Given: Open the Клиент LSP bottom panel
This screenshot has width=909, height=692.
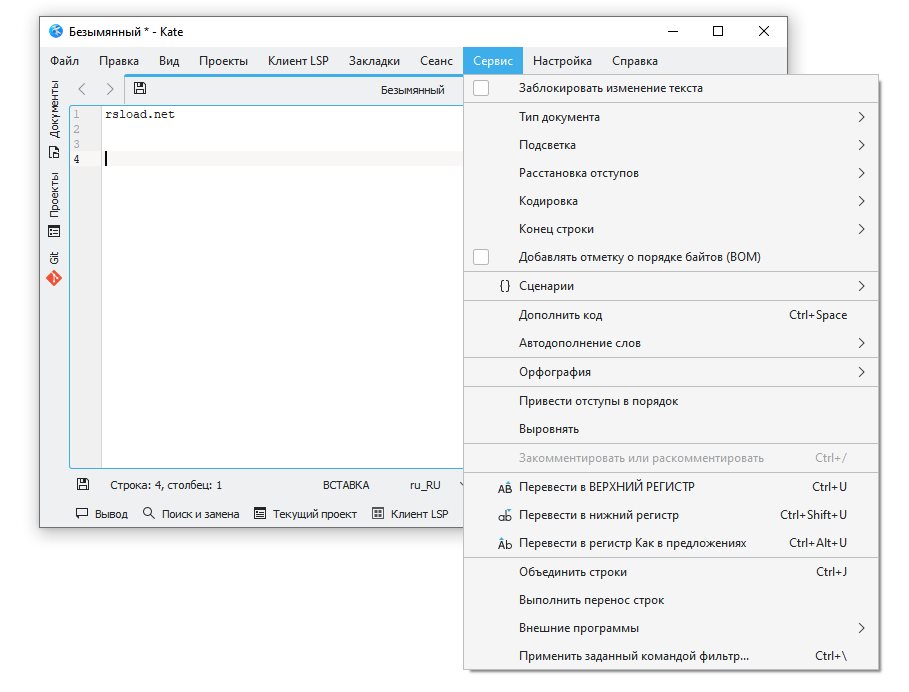Looking at the screenshot, I should pos(410,513).
